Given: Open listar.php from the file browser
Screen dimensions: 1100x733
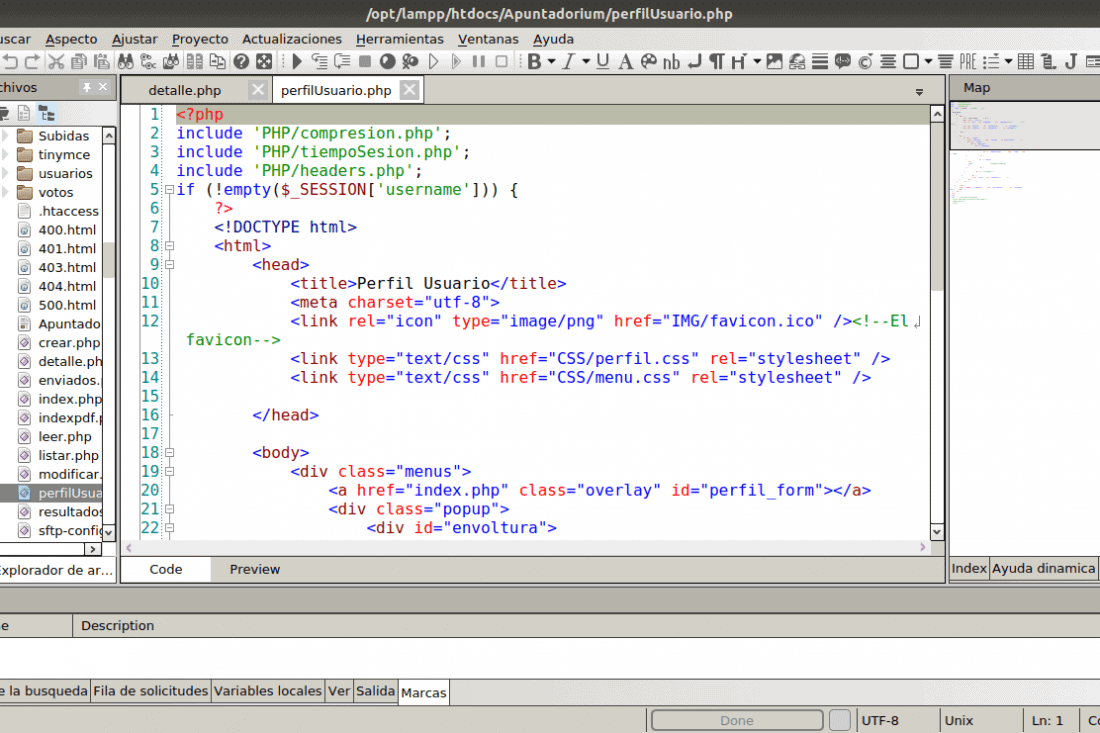Looking at the screenshot, I should click(x=60, y=455).
